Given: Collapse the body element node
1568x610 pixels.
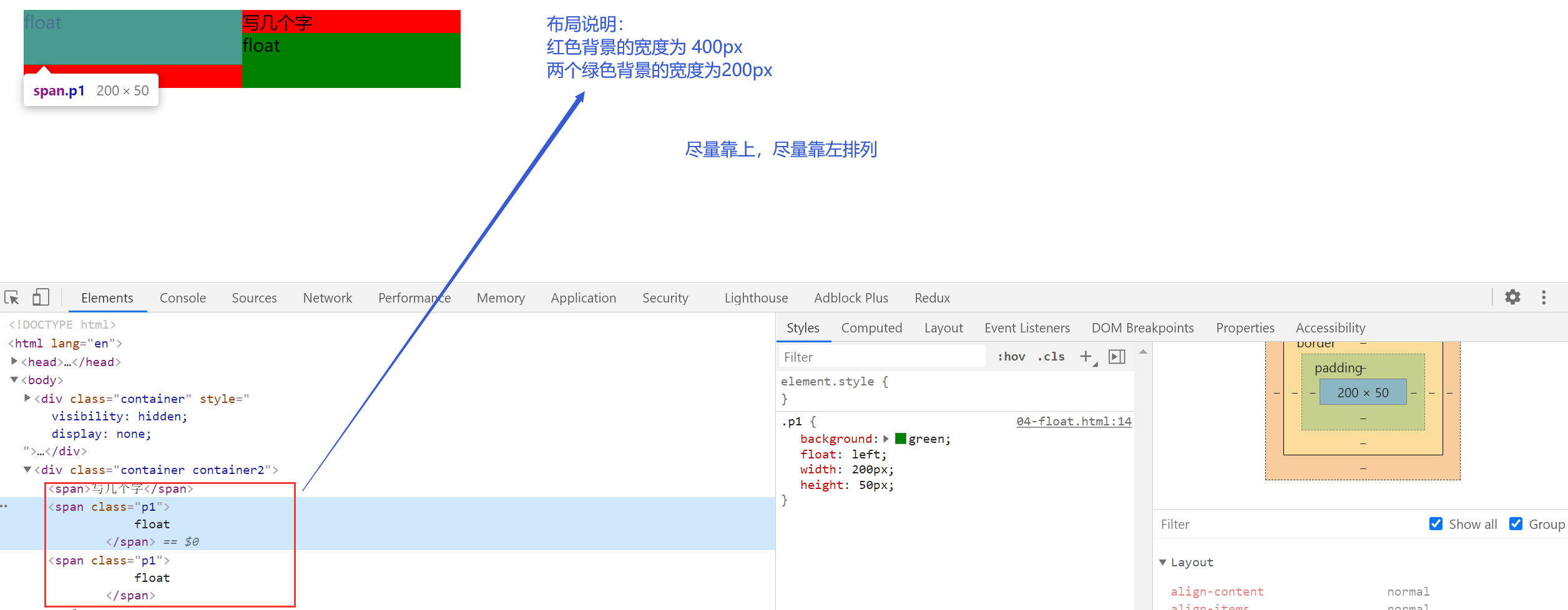Looking at the screenshot, I should pos(14,380).
